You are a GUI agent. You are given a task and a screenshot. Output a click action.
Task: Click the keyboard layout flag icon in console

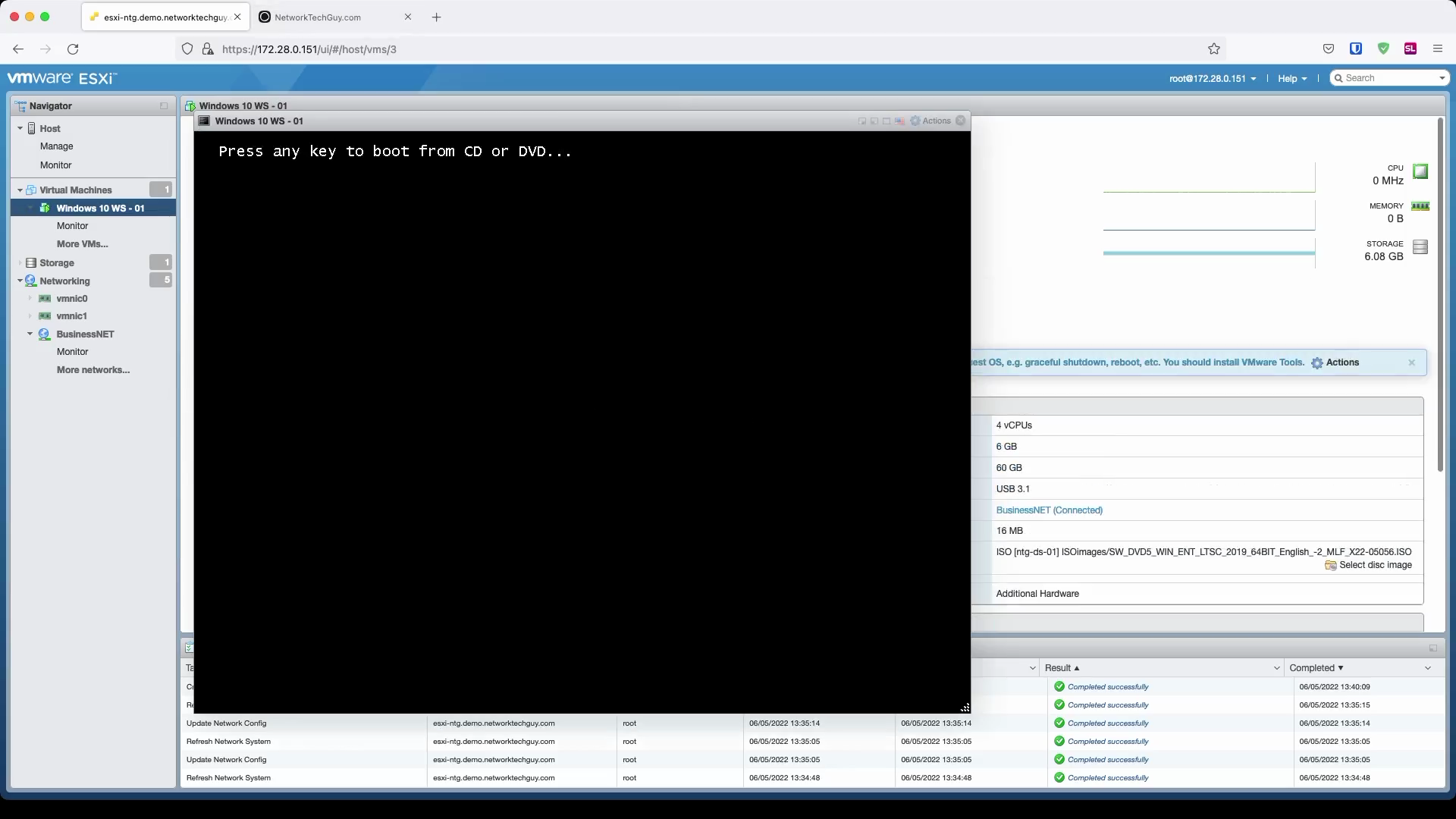[899, 121]
